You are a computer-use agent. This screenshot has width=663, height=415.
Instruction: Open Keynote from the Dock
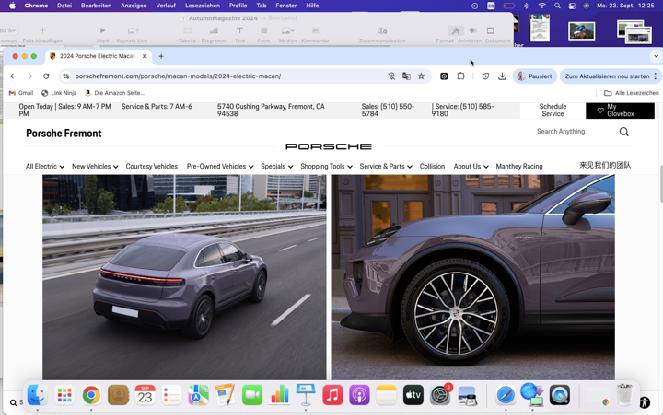point(306,395)
